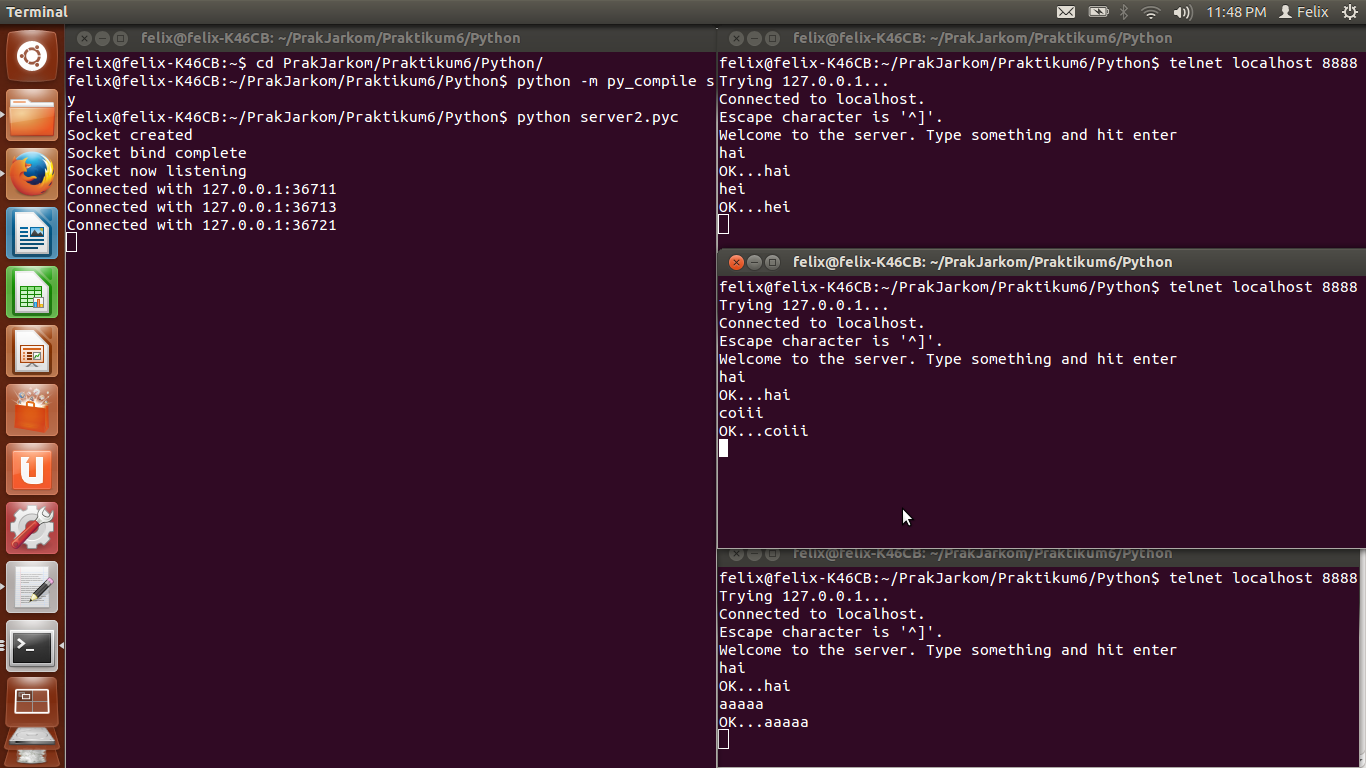Click the 'python server2.pyc' command text
Viewport: 1366px width, 768px height.
[x=598, y=117]
